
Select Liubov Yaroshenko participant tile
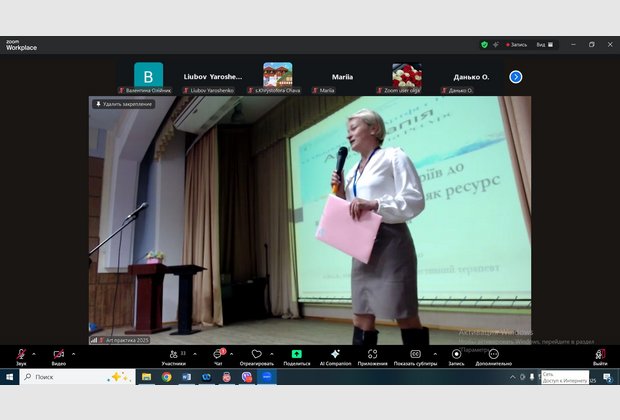pos(213,78)
